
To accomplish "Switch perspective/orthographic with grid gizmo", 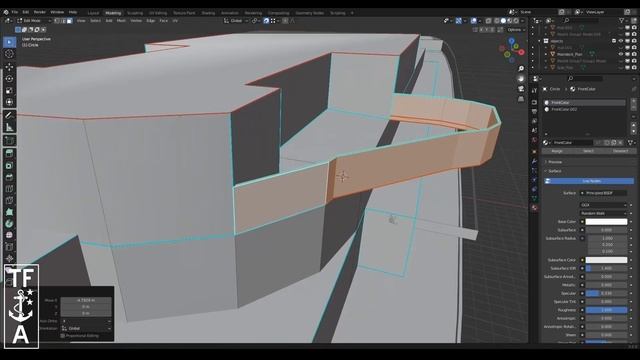I will click(x=521, y=99).
